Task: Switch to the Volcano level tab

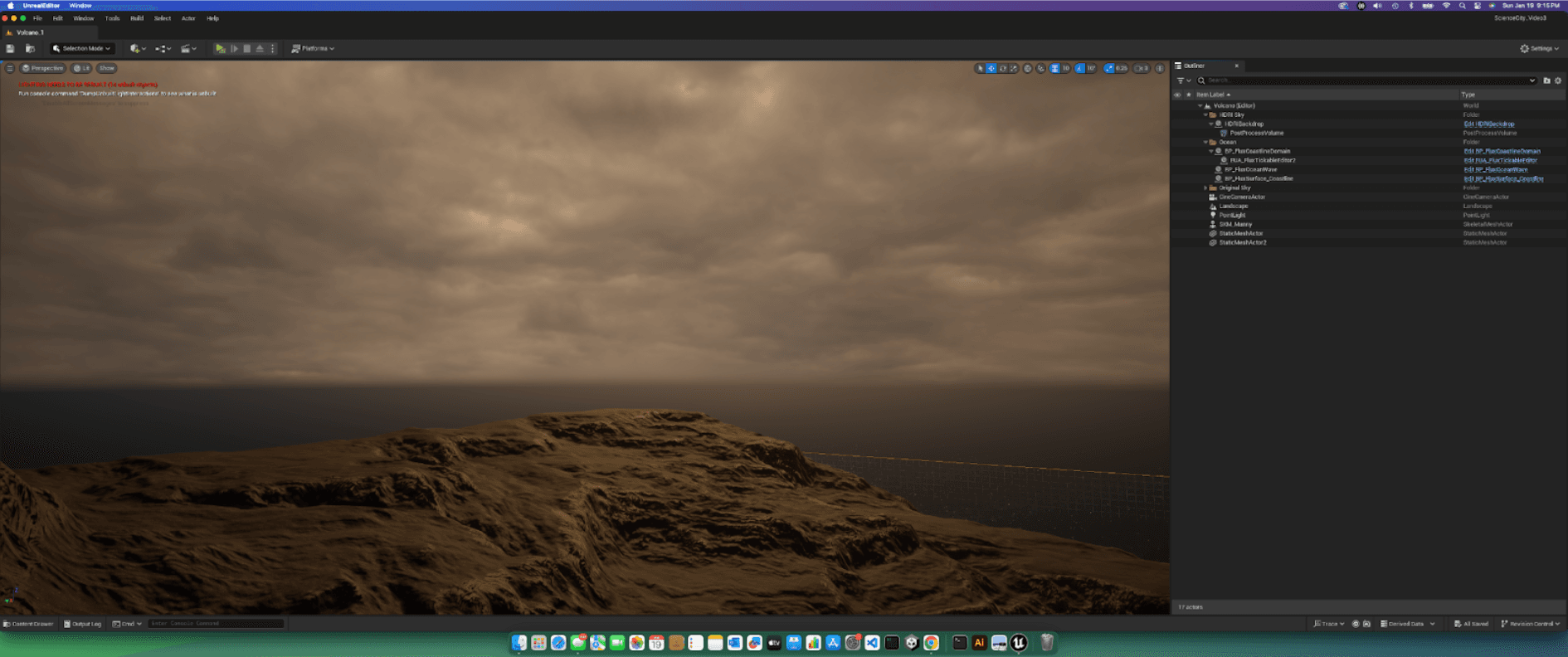Action: point(30,32)
